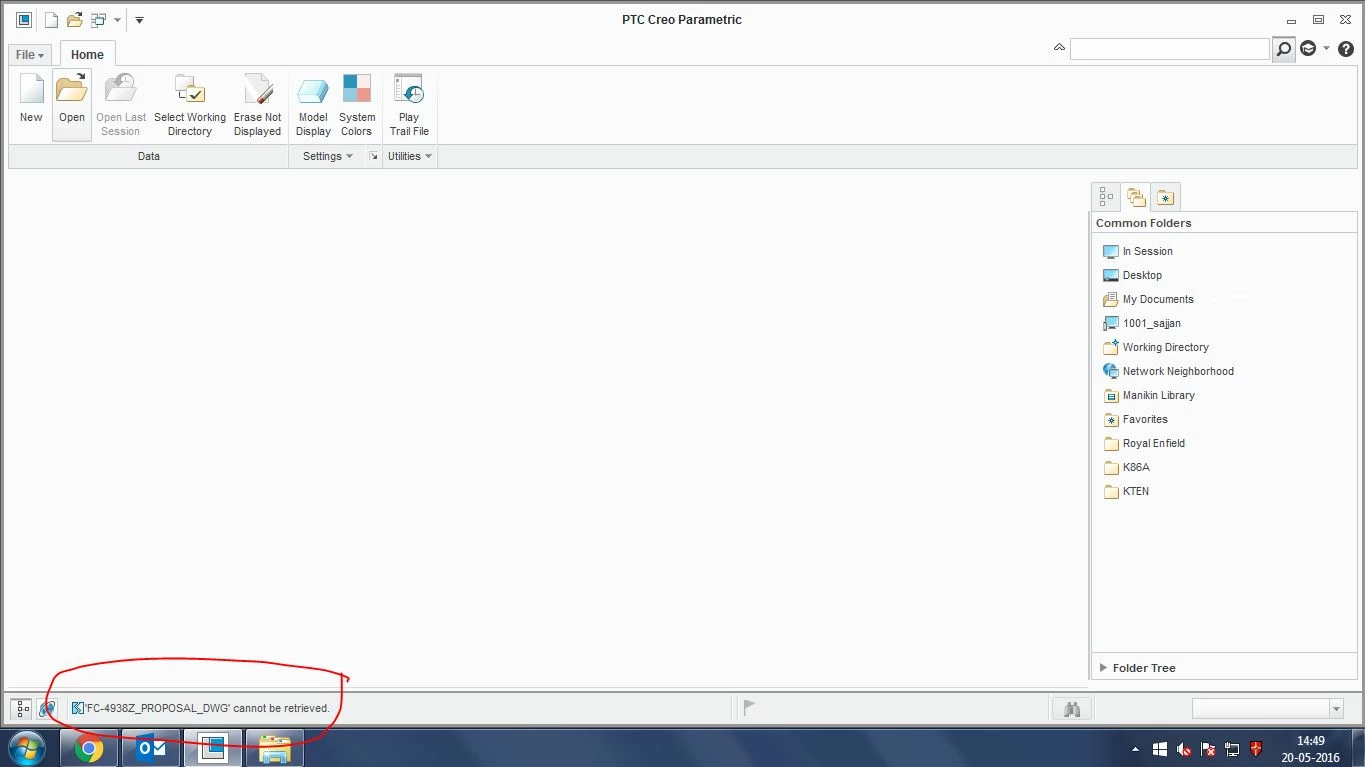Switch to Creo Parametric taskbar button
This screenshot has height=767, width=1365.
212,748
